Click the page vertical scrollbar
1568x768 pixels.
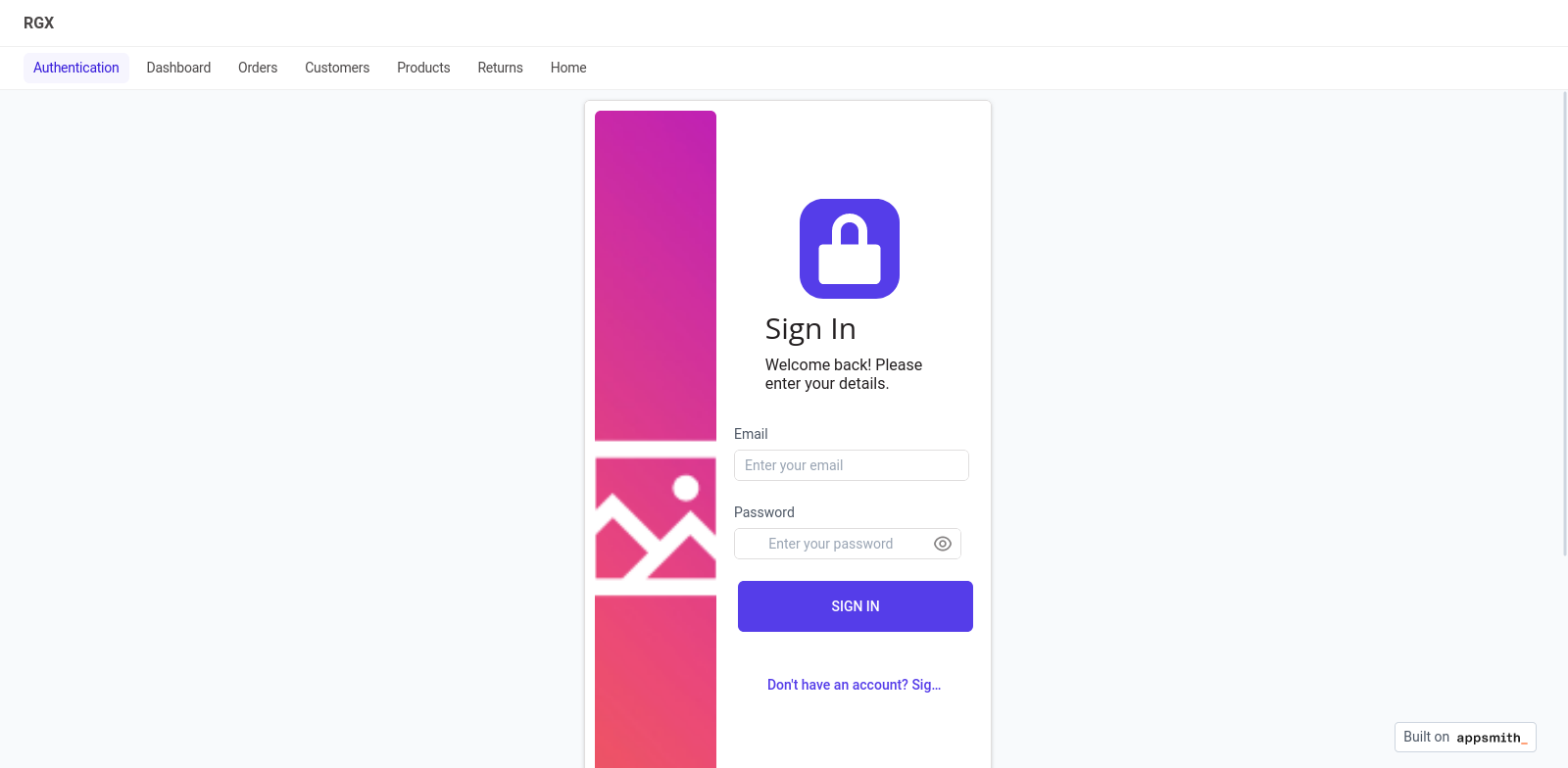1564,323
